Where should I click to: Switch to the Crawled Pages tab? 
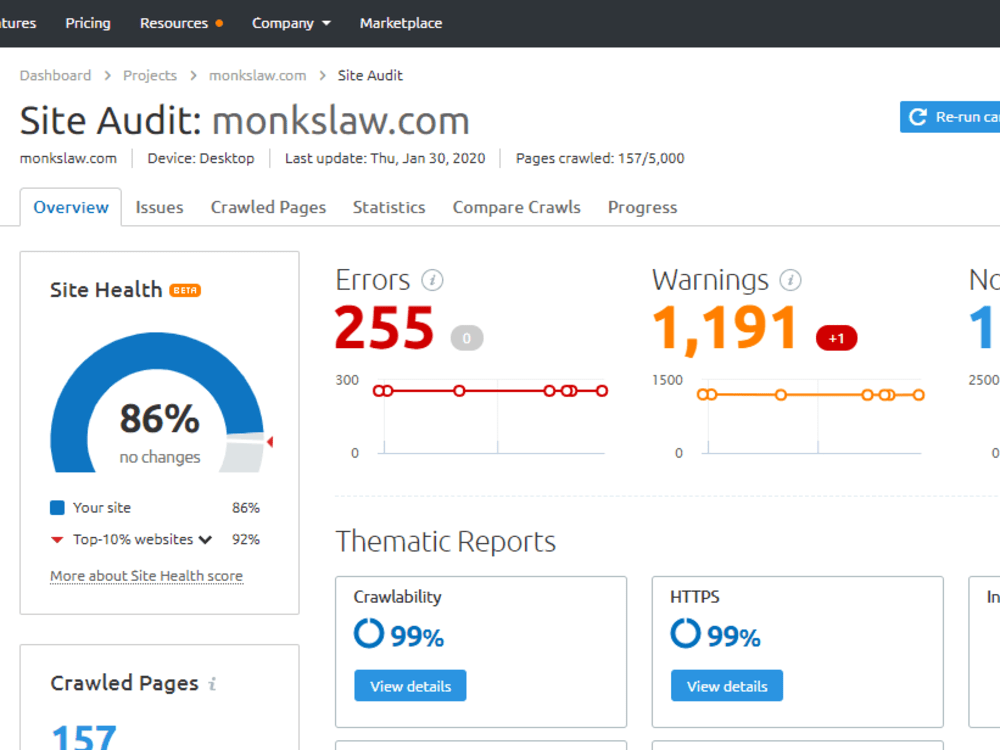268,207
